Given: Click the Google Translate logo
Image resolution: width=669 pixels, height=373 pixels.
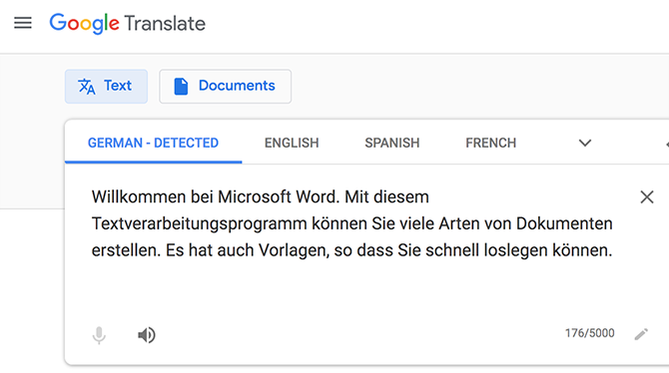Looking at the screenshot, I should pos(127,23).
